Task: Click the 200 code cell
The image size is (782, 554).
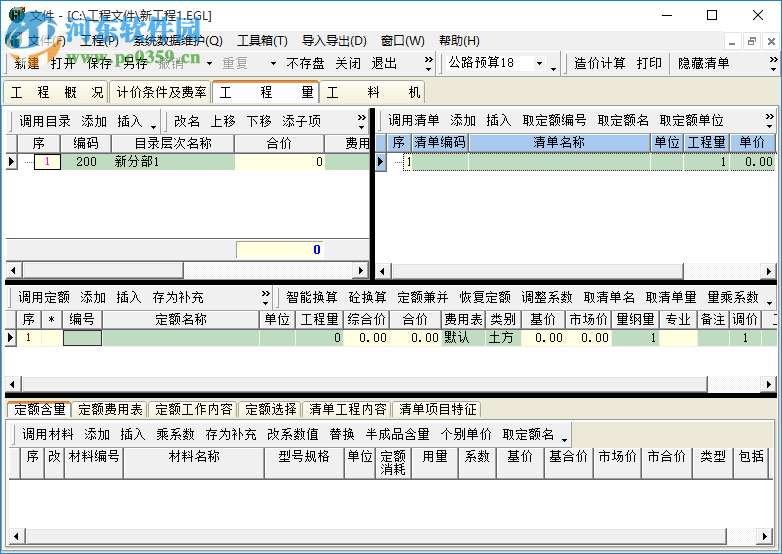Action: (x=86, y=162)
